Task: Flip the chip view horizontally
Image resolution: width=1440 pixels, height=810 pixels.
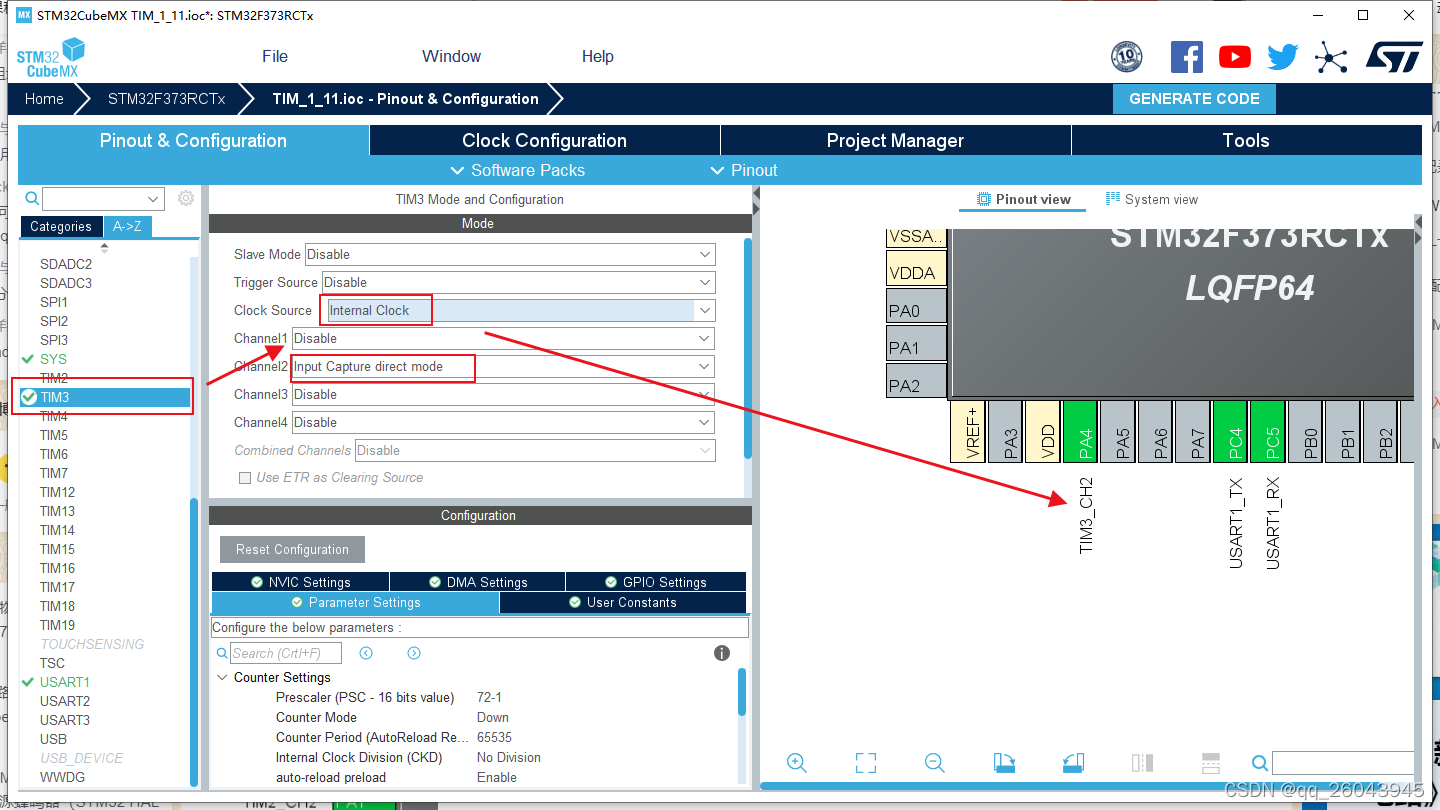Action: 1142,763
